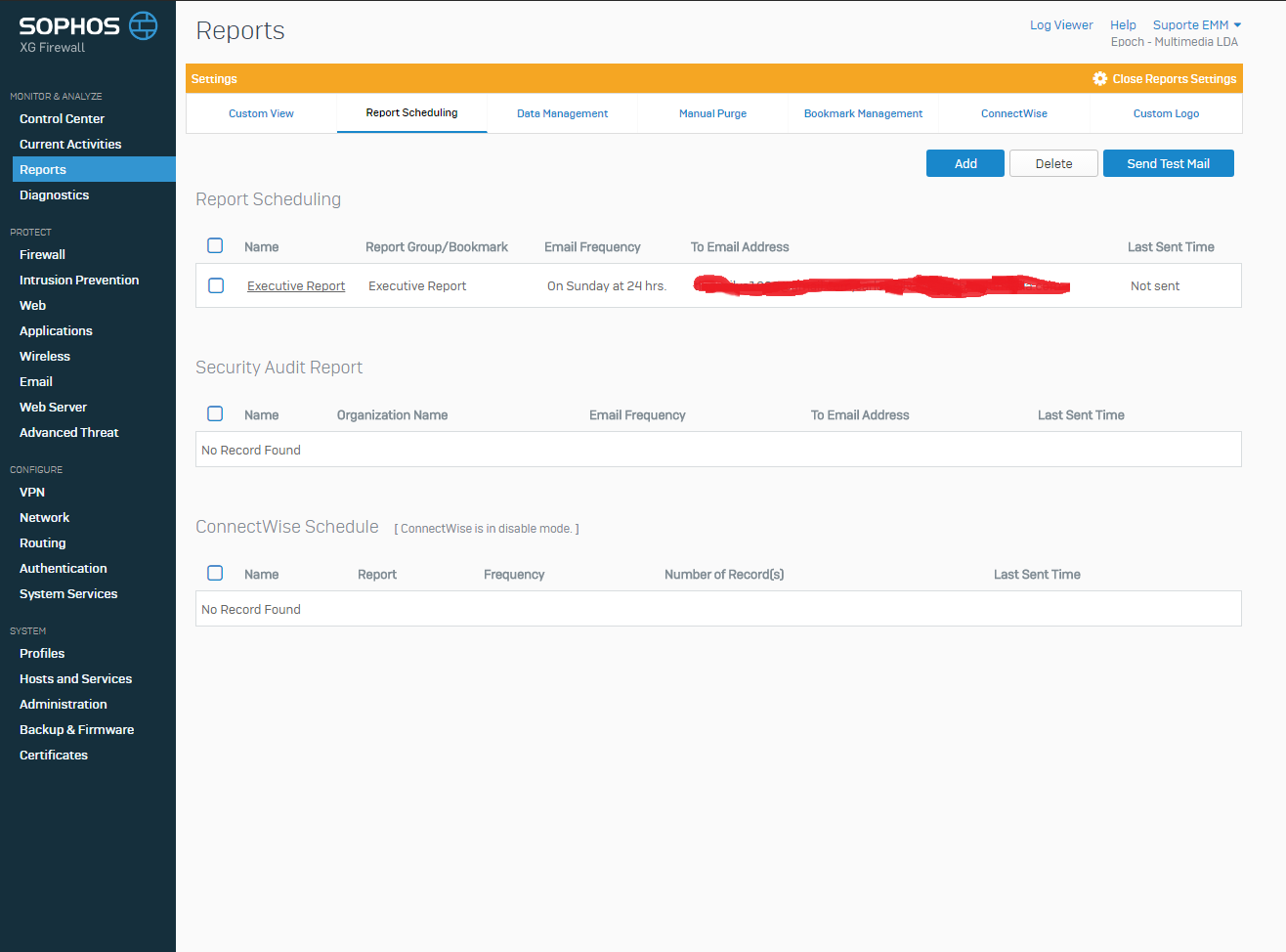Open System Services in sidebar
This screenshot has height=952, width=1286.
pyautogui.click(x=68, y=593)
